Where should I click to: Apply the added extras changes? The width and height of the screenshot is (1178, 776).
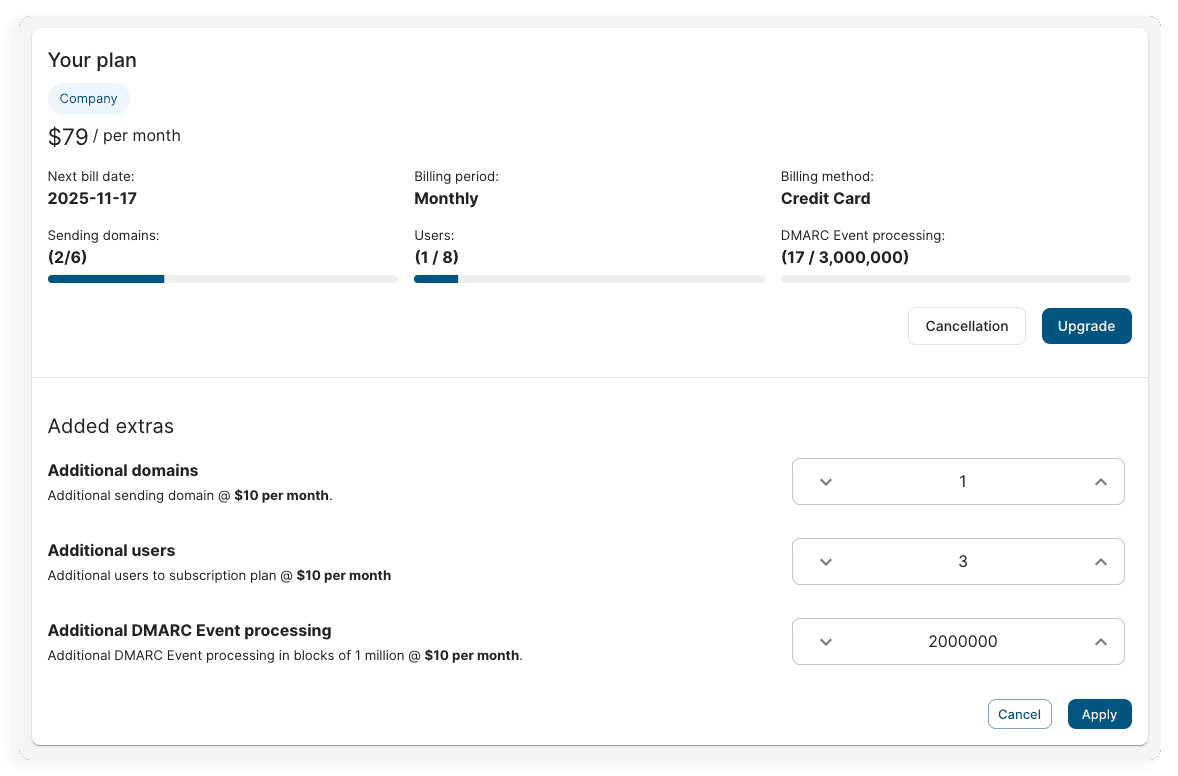(x=1099, y=714)
